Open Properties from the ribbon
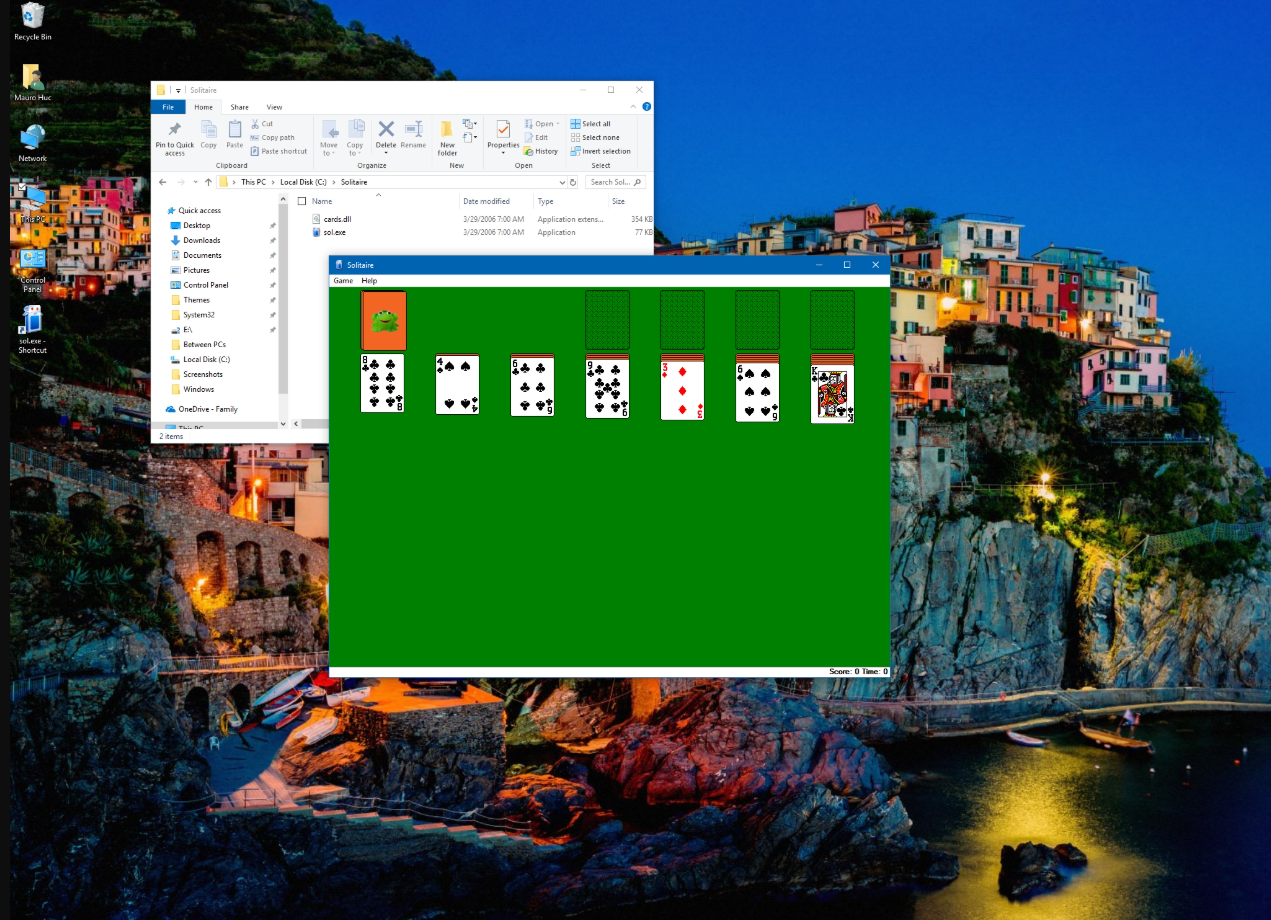Viewport: 1271px width, 920px height. pos(502,130)
